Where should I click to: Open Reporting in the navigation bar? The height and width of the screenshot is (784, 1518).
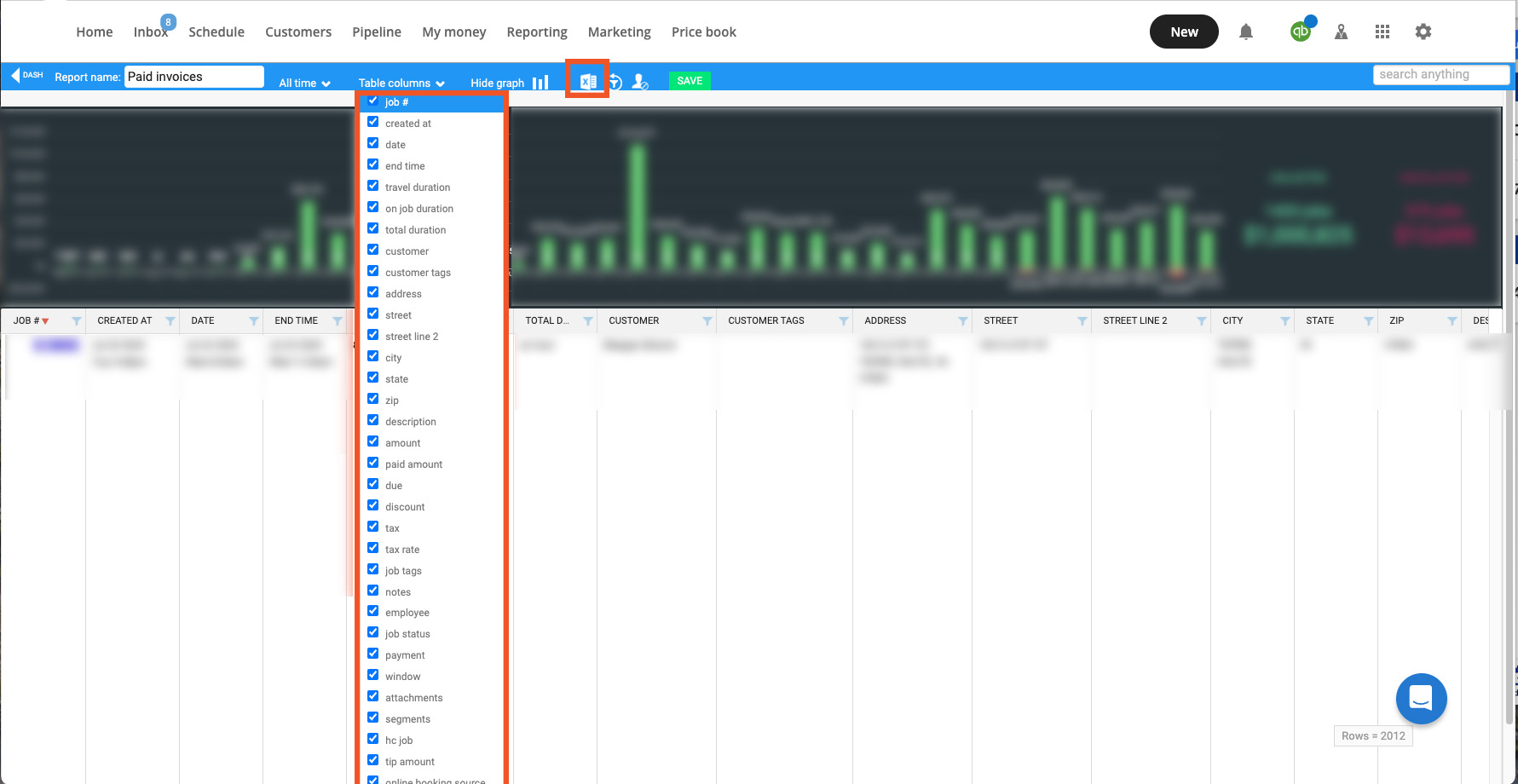click(537, 32)
